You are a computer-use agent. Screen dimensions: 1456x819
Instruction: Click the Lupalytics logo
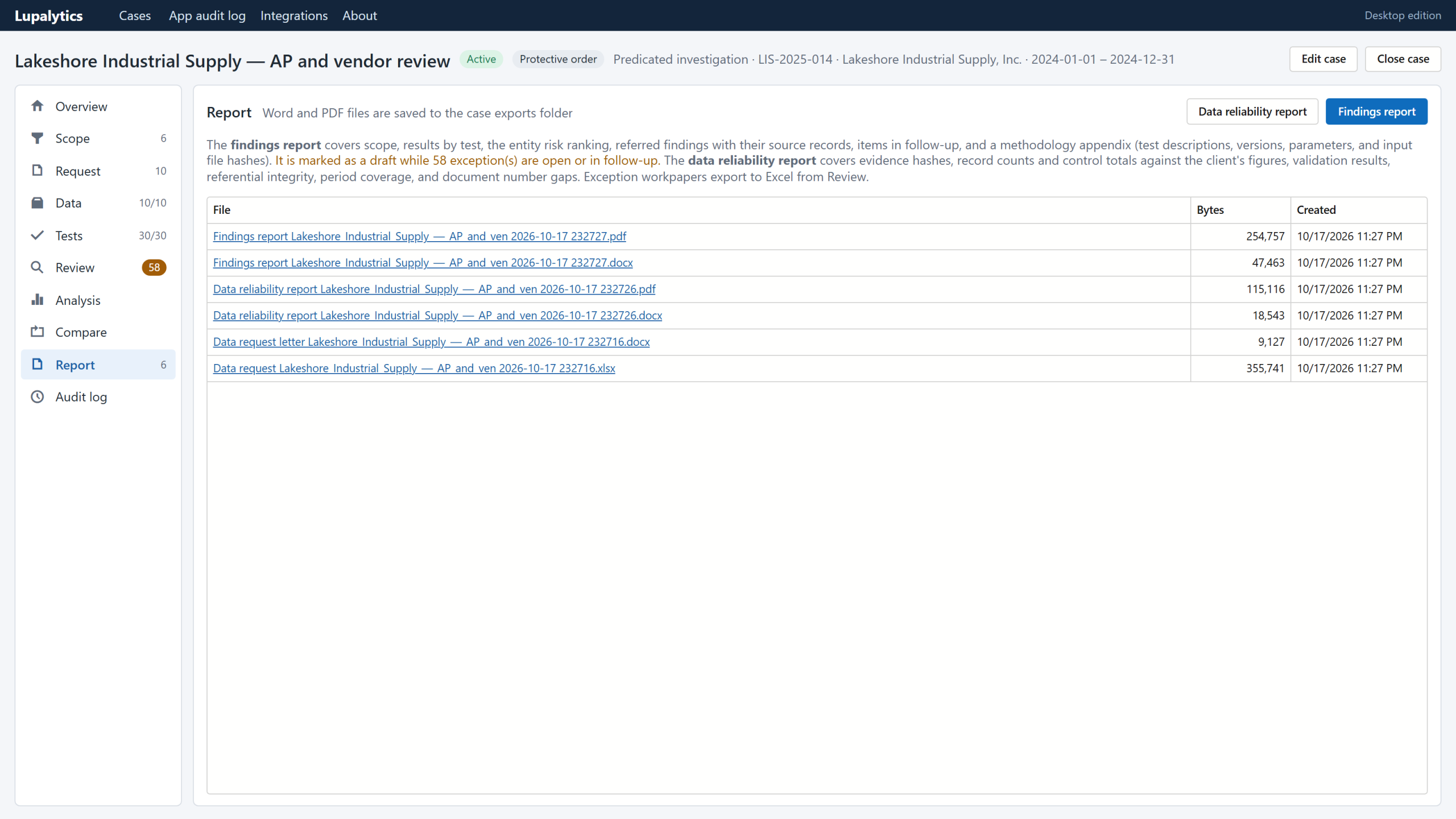click(x=49, y=15)
